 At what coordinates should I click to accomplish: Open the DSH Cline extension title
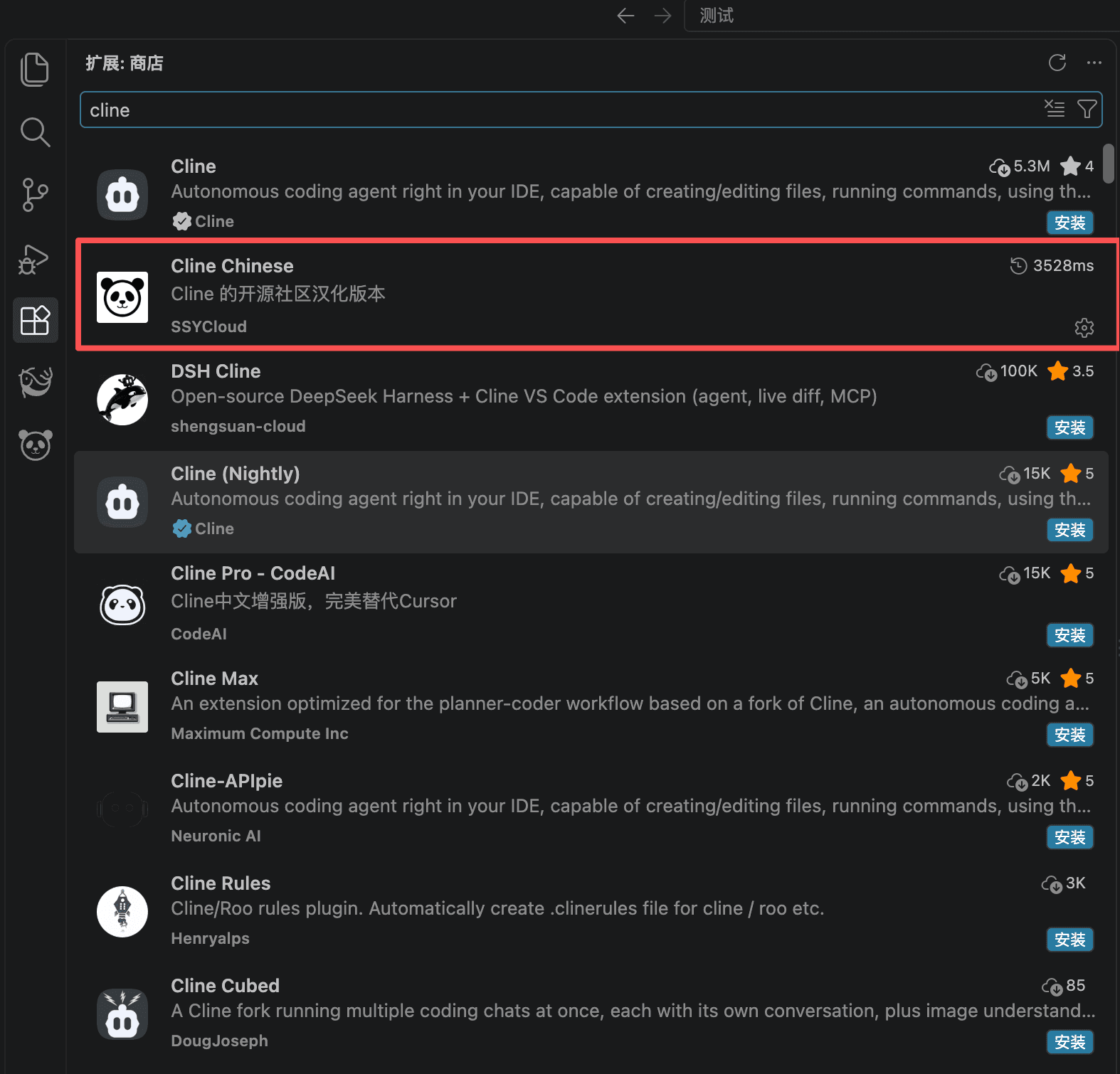click(216, 371)
